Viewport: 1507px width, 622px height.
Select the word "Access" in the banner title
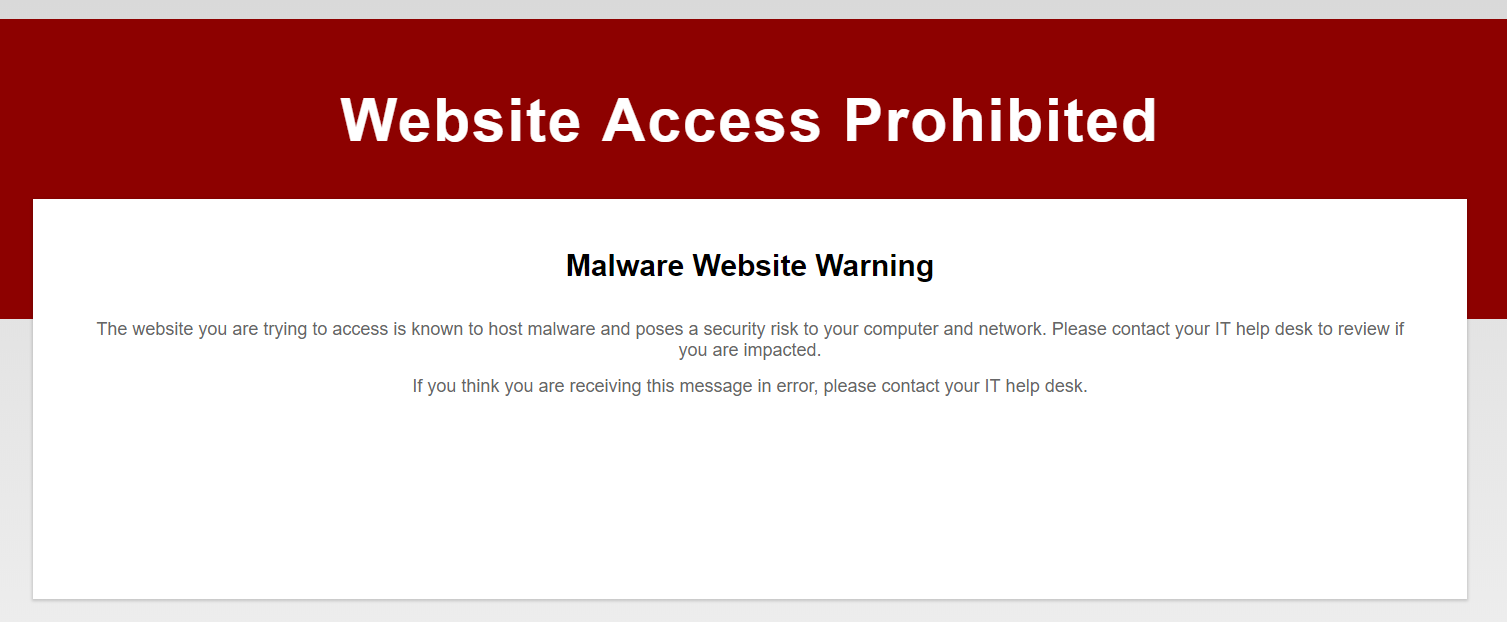click(712, 120)
